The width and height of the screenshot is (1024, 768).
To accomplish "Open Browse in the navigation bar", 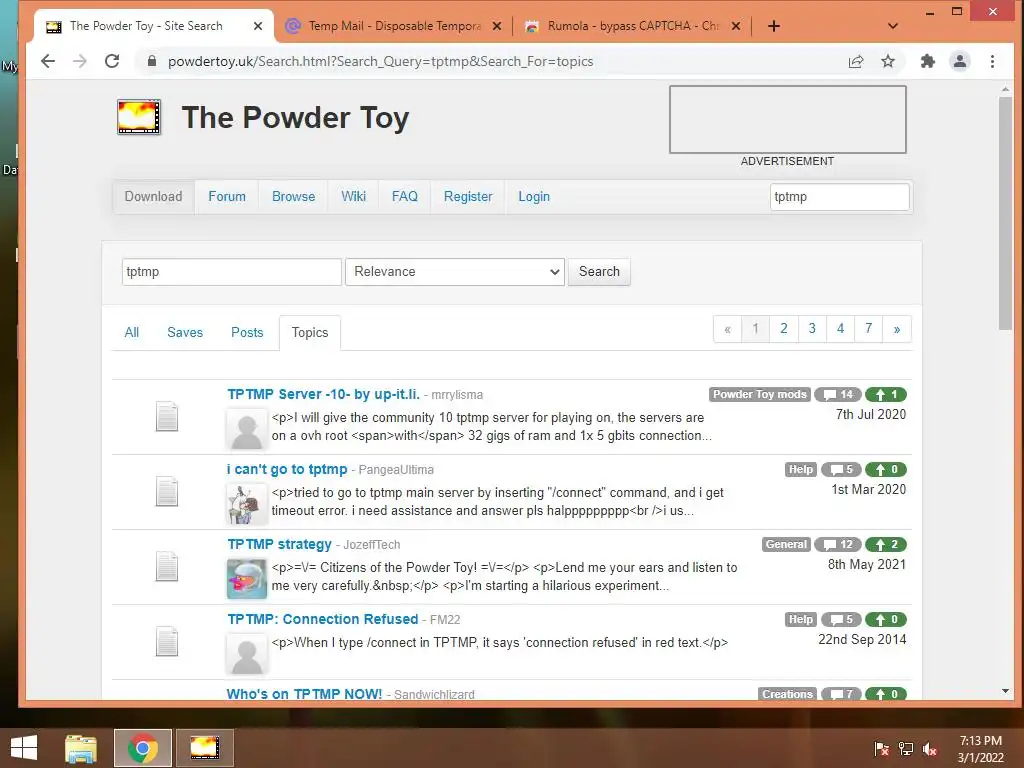I will point(293,197).
